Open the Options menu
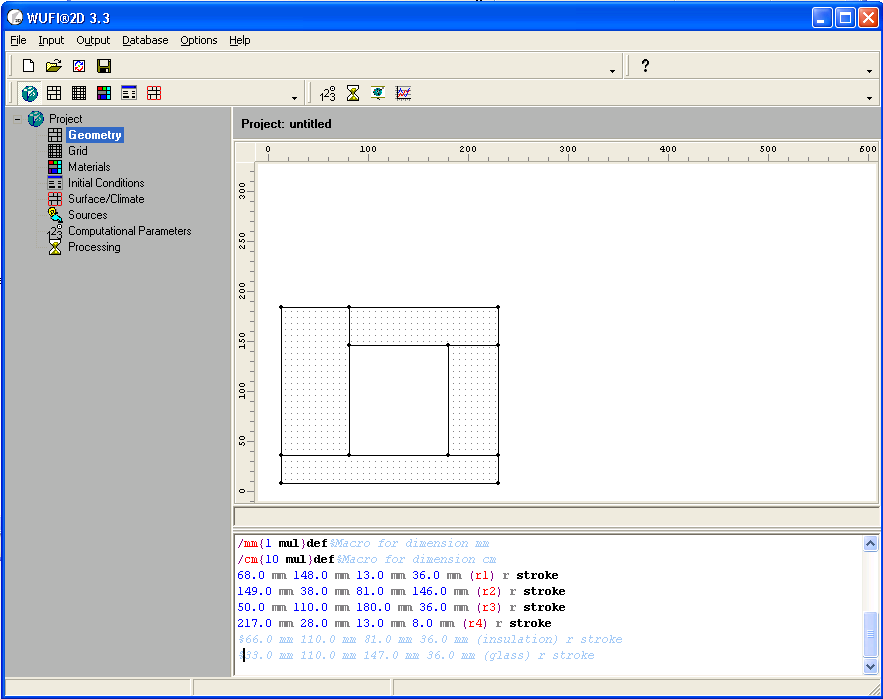The width and height of the screenshot is (883, 699). [198, 40]
